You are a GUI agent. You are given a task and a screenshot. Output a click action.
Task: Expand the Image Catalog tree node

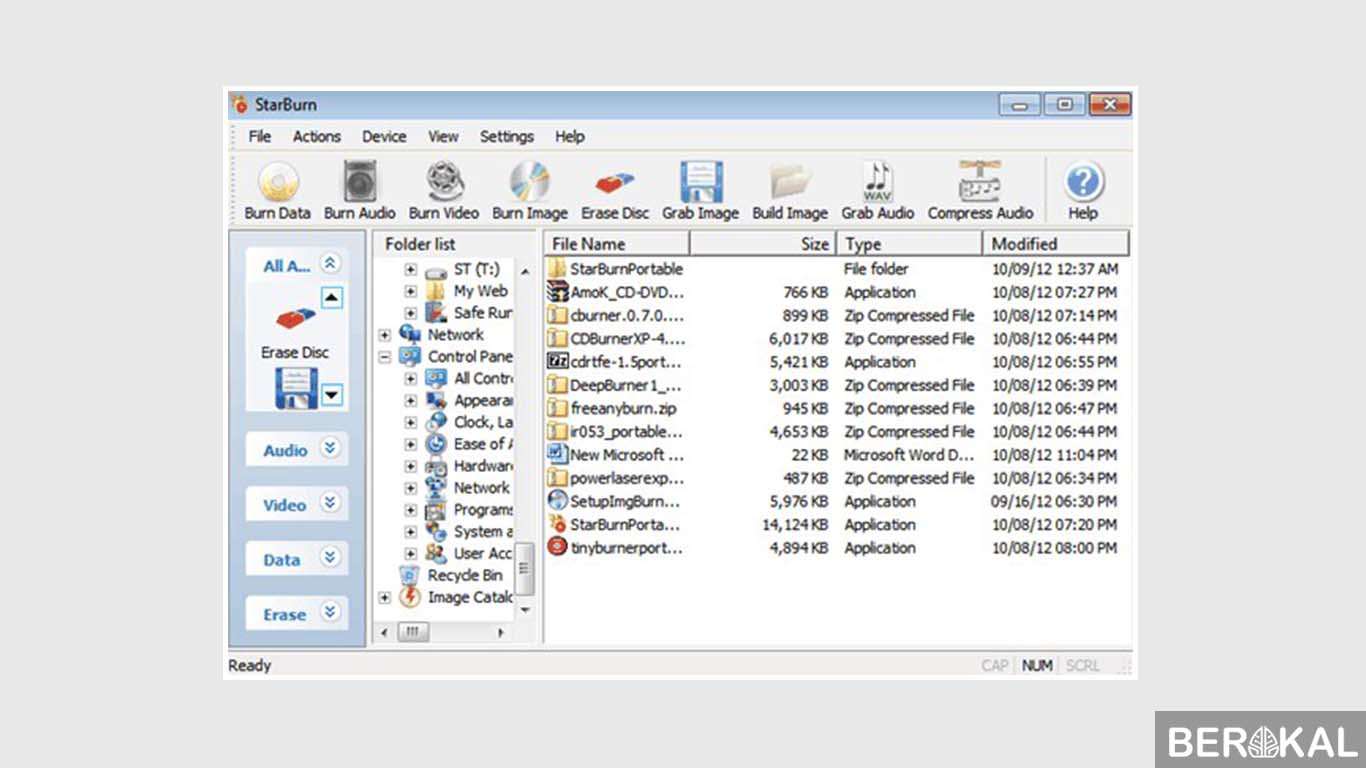(x=385, y=598)
